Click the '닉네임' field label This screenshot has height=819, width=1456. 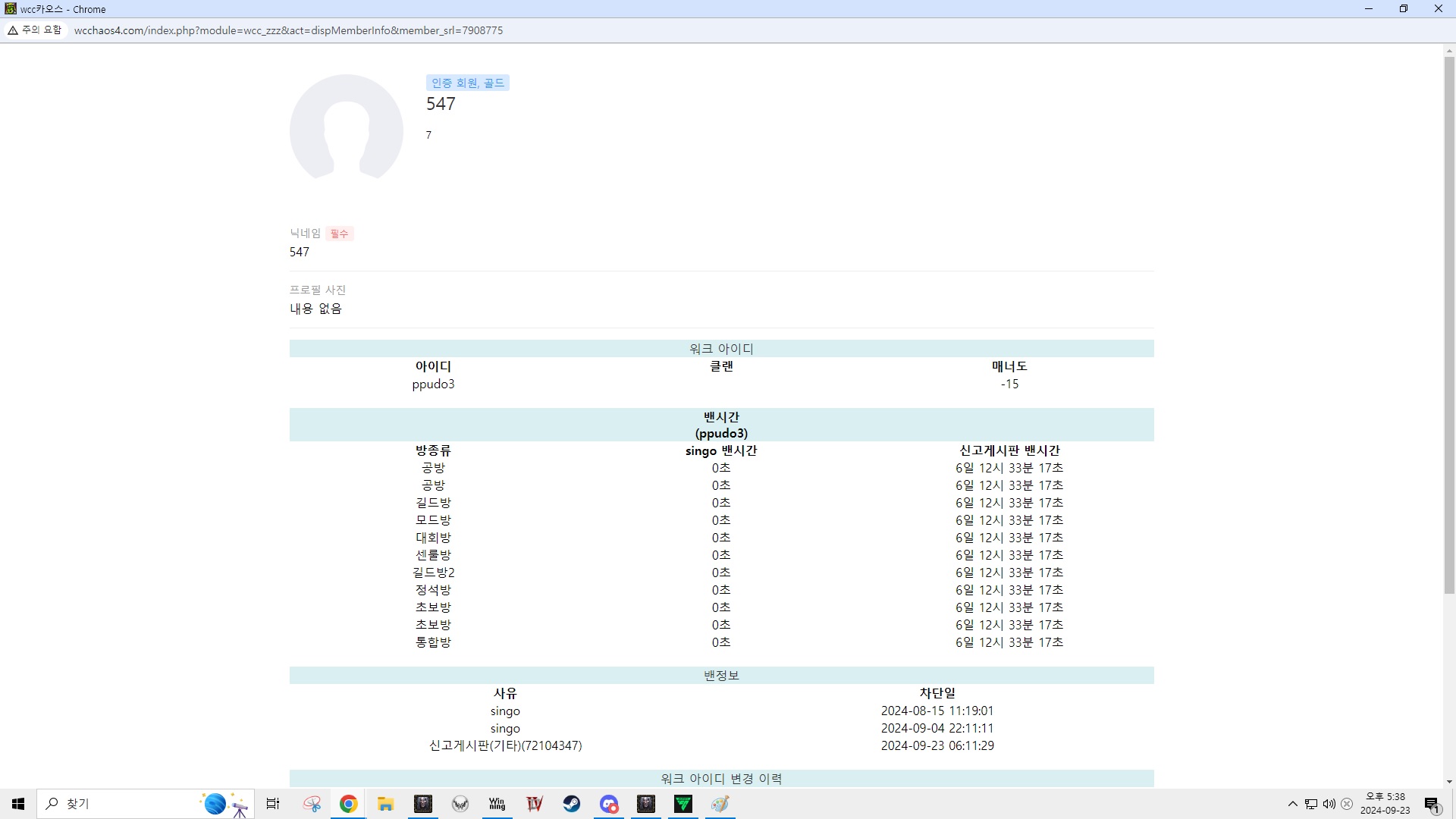pyautogui.click(x=306, y=234)
